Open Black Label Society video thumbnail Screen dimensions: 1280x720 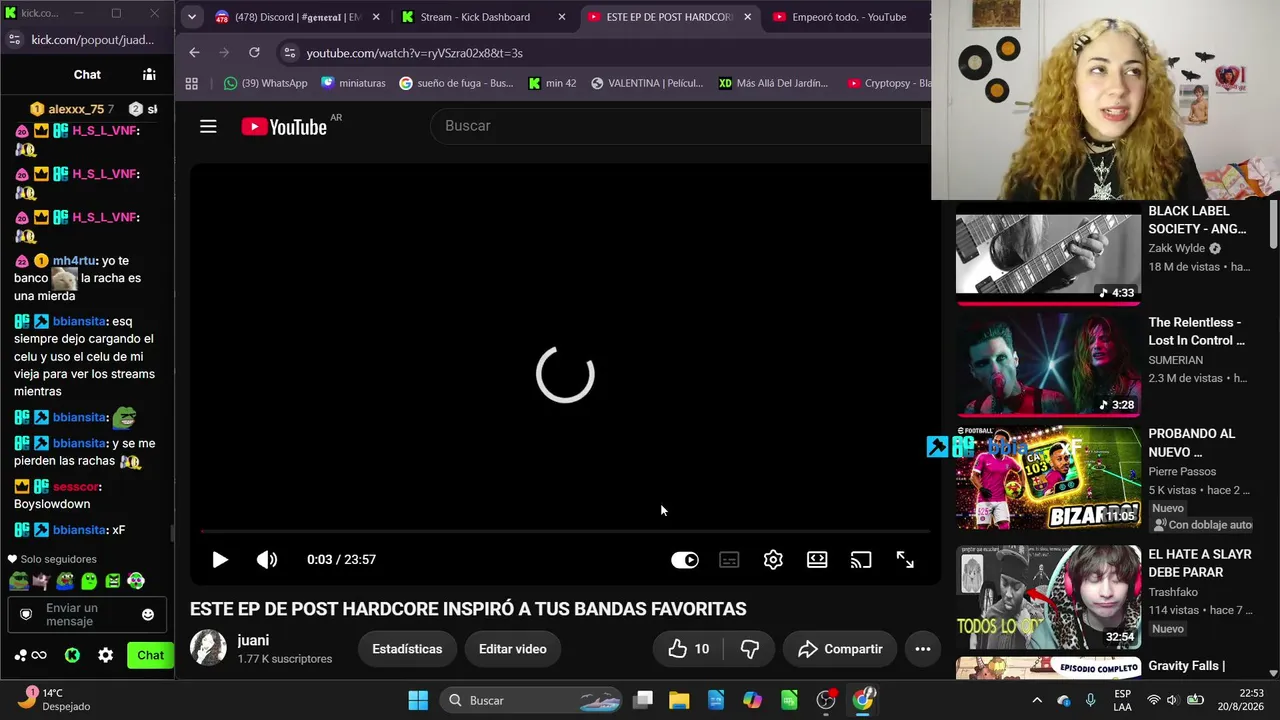[1048, 254]
